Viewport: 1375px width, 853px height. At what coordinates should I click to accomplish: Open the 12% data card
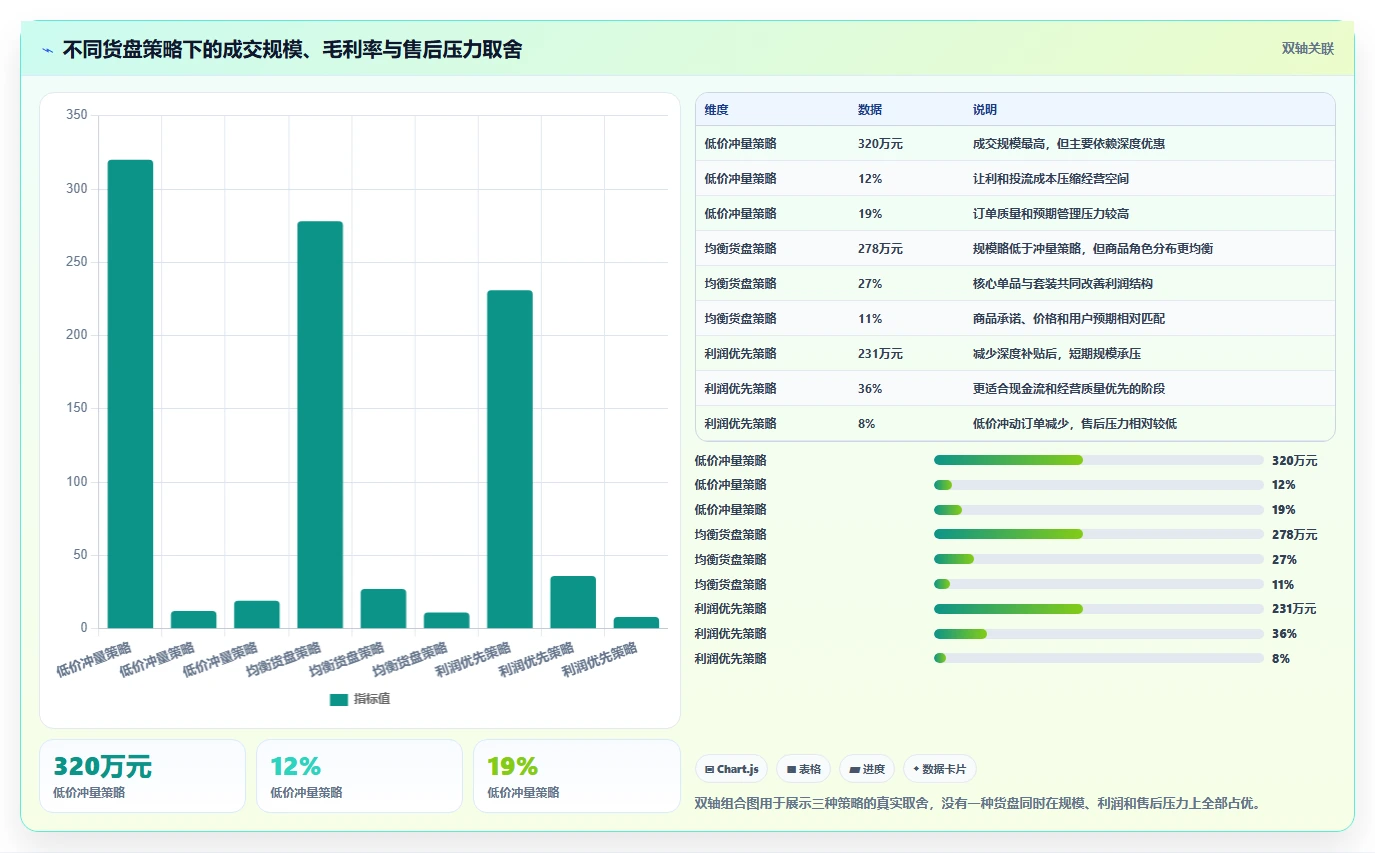359,776
